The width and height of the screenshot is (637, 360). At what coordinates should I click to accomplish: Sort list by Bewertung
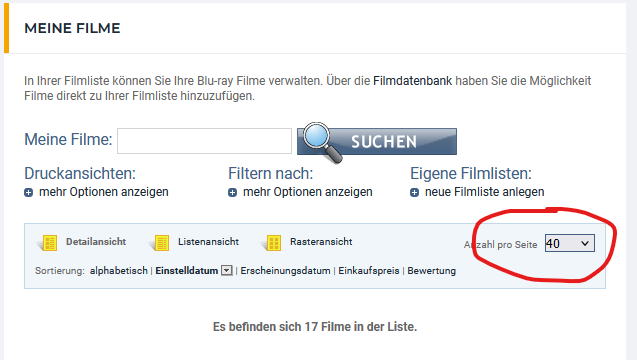point(431,271)
